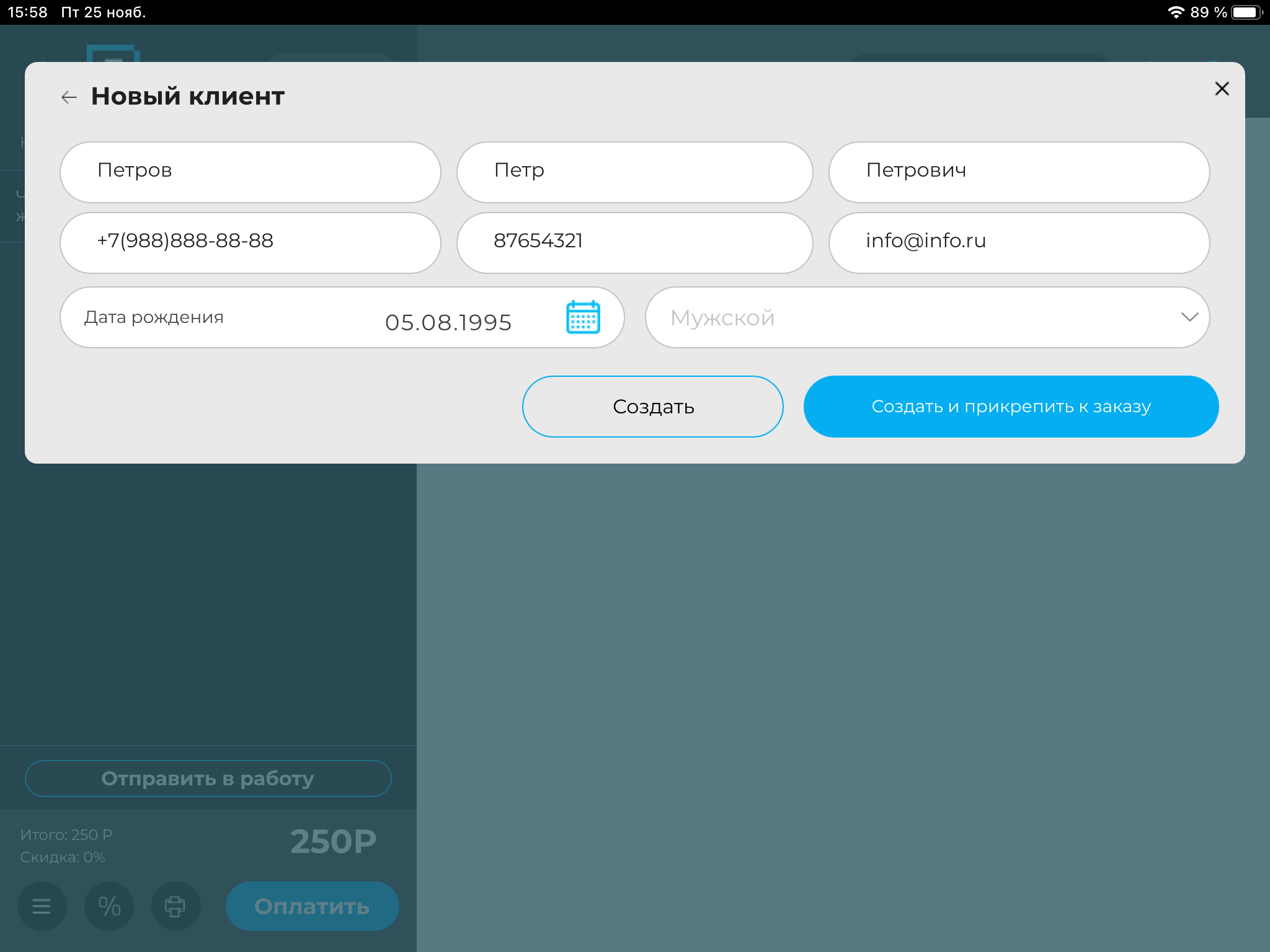Click the email field info@info.ru
Screen dimensions: 1270x952
tap(1018, 242)
